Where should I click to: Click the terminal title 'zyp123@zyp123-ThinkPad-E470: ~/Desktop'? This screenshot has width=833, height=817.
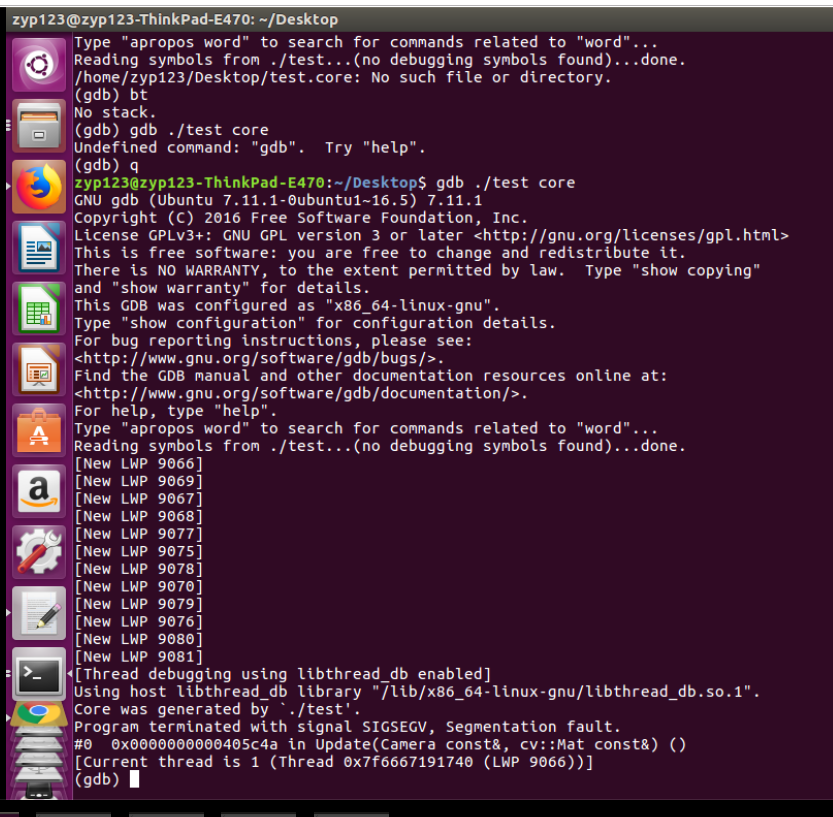(x=175, y=20)
